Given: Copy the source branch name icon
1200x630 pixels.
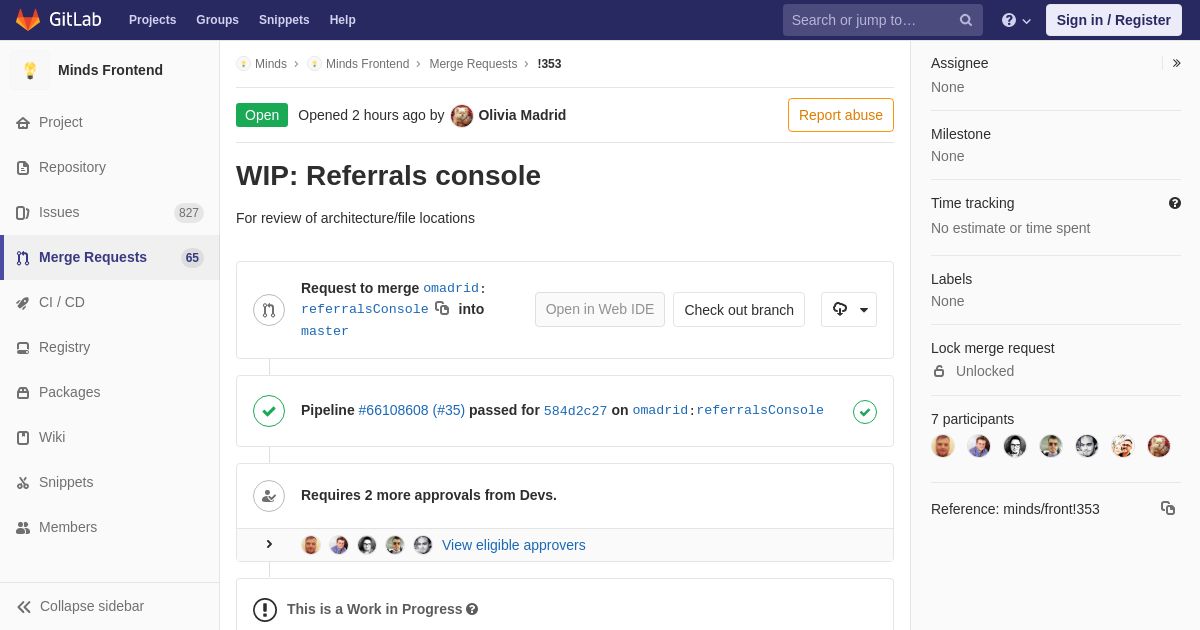Looking at the screenshot, I should tap(442, 308).
